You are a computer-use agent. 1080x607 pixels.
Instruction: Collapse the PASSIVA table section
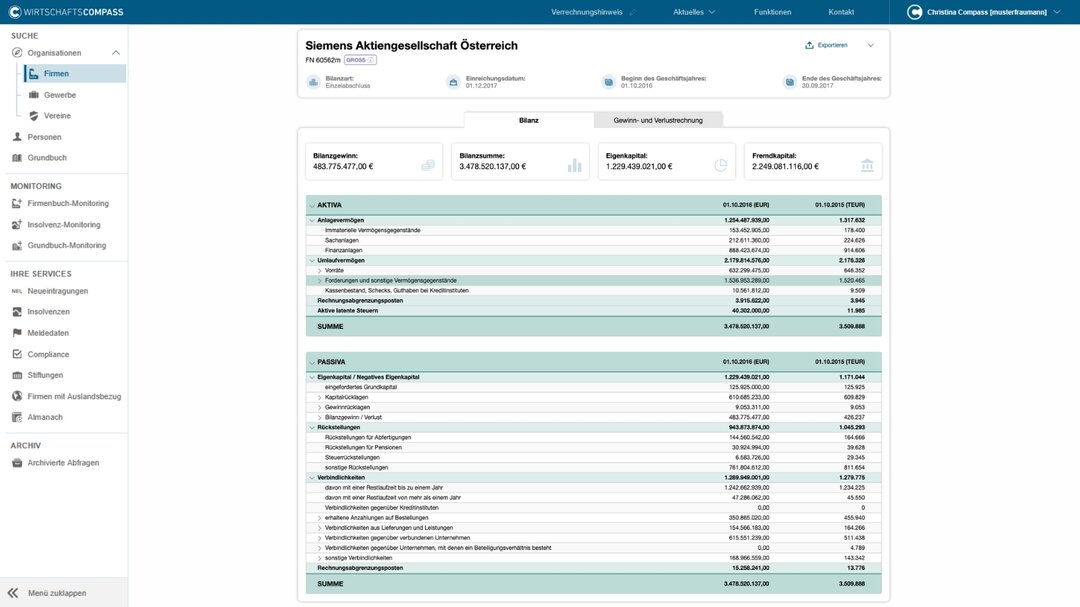coord(312,362)
